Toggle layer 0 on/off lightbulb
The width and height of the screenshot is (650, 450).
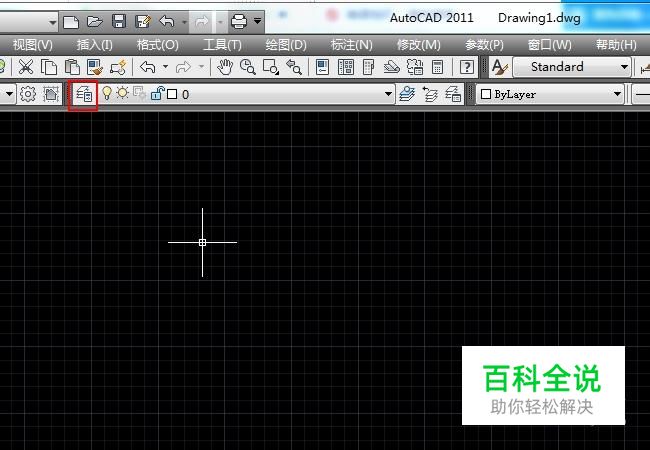107,93
